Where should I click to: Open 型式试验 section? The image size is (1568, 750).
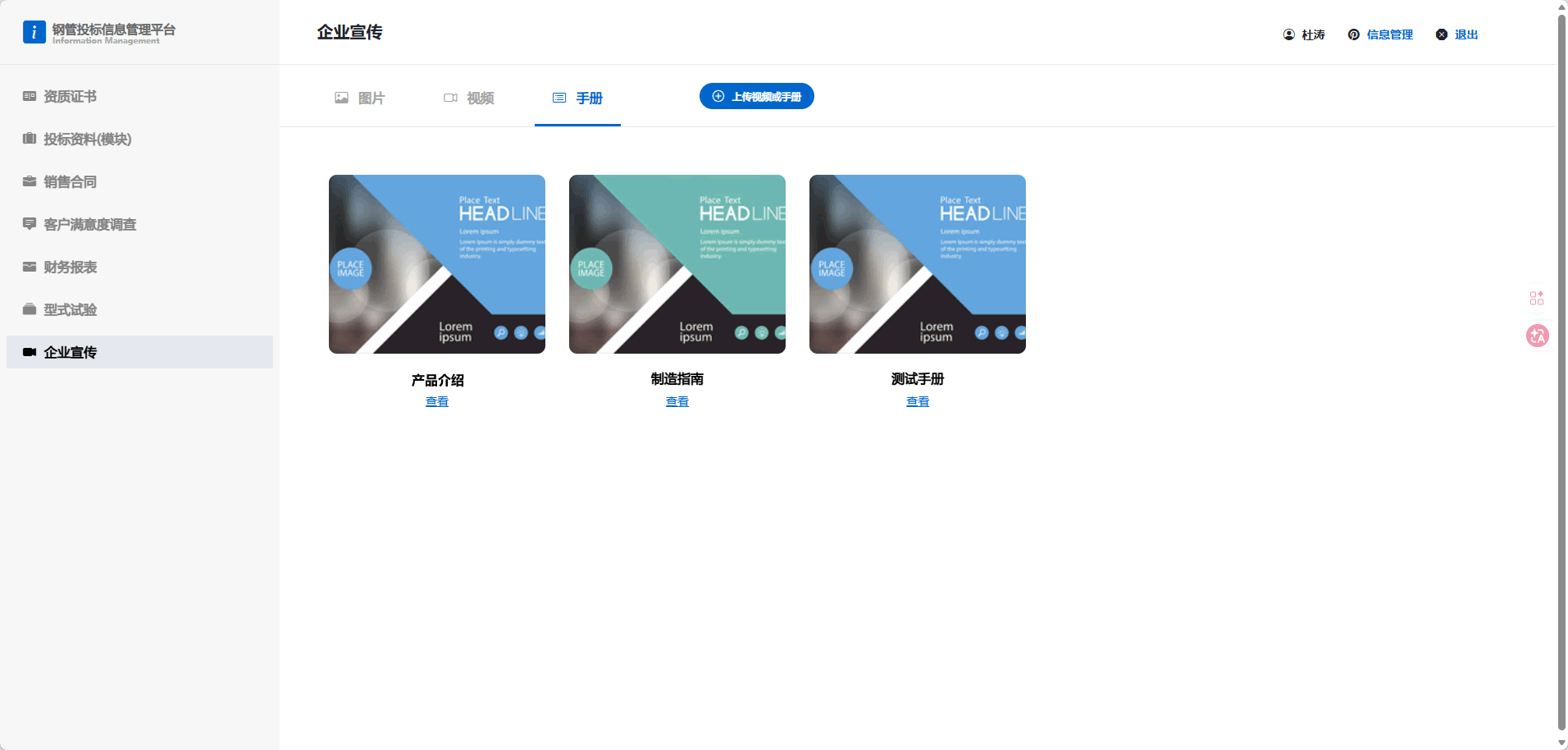[x=139, y=309]
